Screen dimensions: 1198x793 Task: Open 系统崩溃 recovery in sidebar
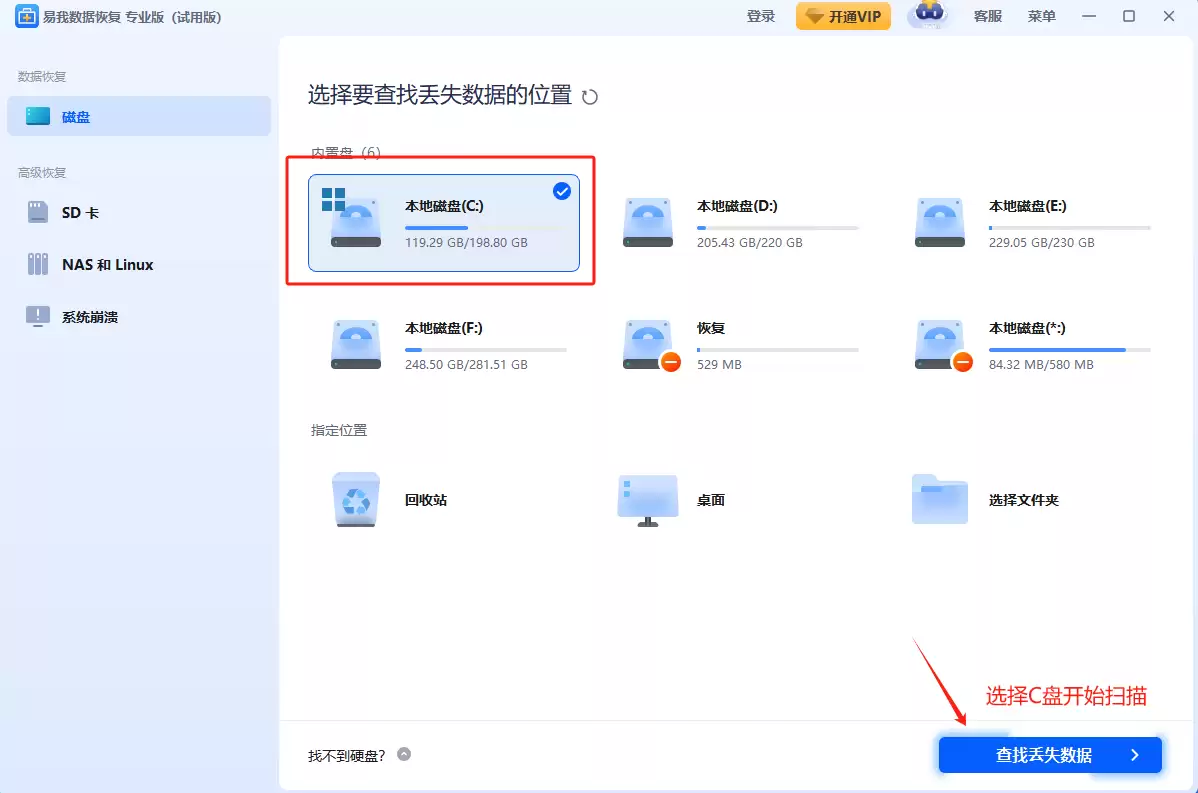click(x=90, y=317)
